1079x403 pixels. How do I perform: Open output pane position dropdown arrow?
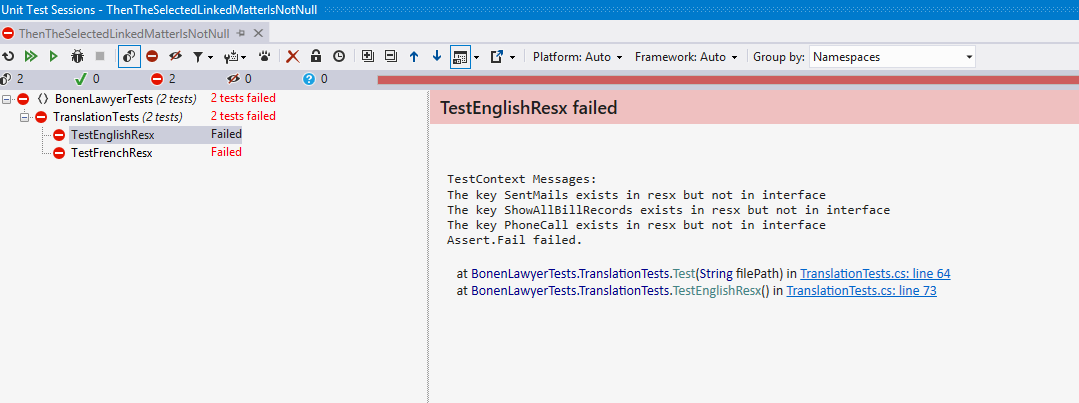(477, 58)
